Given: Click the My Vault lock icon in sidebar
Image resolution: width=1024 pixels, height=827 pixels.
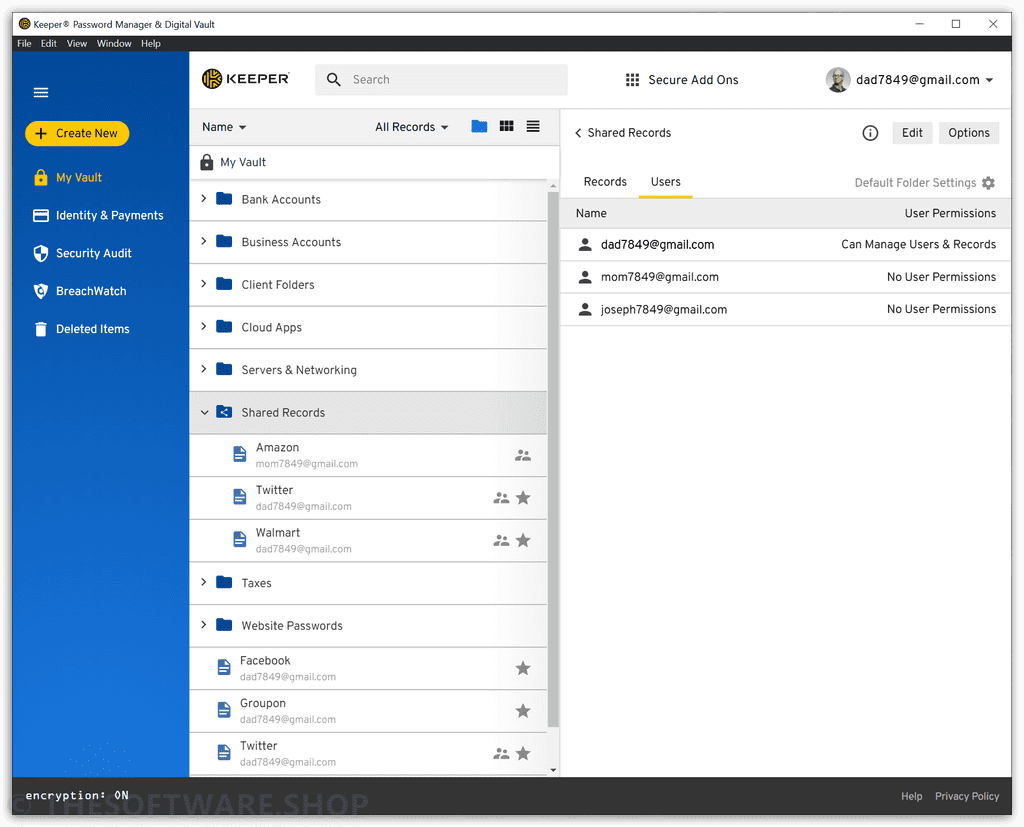Looking at the screenshot, I should [40, 178].
